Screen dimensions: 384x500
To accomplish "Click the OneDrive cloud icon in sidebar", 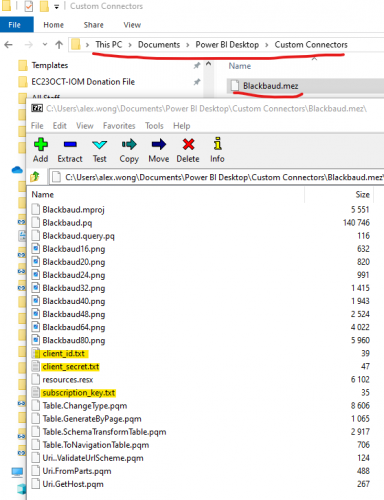I will 17,170.
